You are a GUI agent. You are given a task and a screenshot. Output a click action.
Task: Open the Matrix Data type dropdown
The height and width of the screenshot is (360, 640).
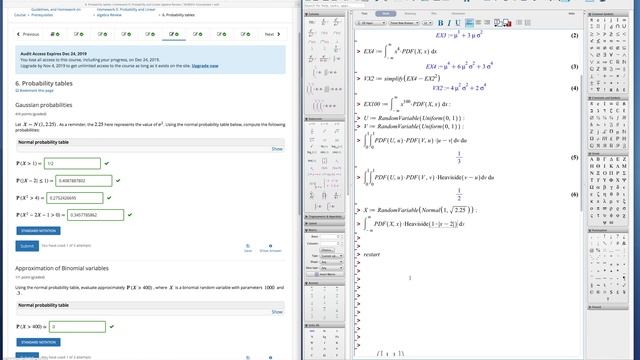click(x=331, y=268)
